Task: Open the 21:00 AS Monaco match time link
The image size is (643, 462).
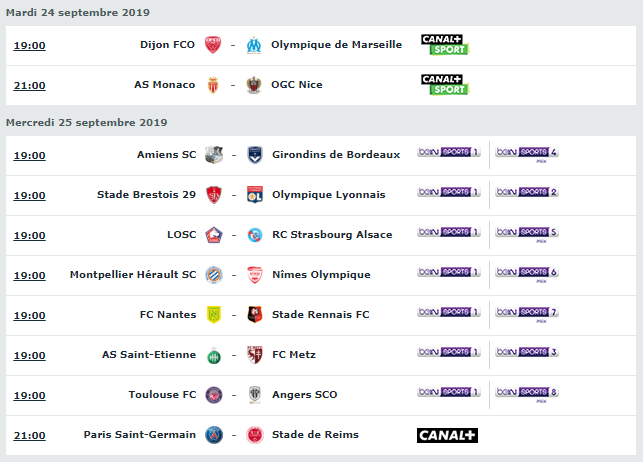Action: (x=30, y=86)
